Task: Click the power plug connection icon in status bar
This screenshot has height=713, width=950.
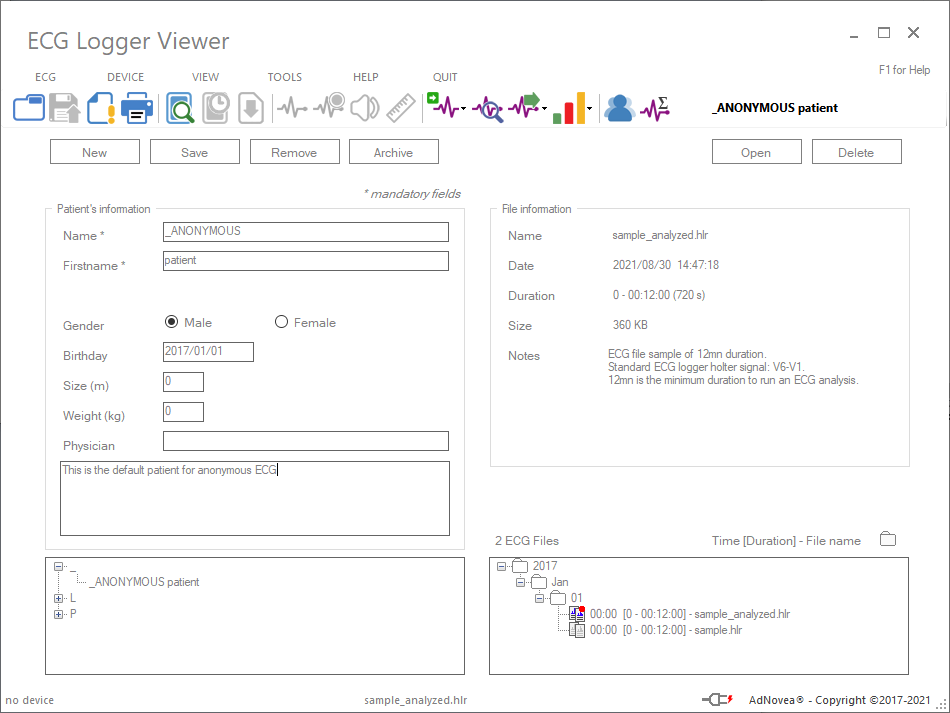Action: click(718, 700)
